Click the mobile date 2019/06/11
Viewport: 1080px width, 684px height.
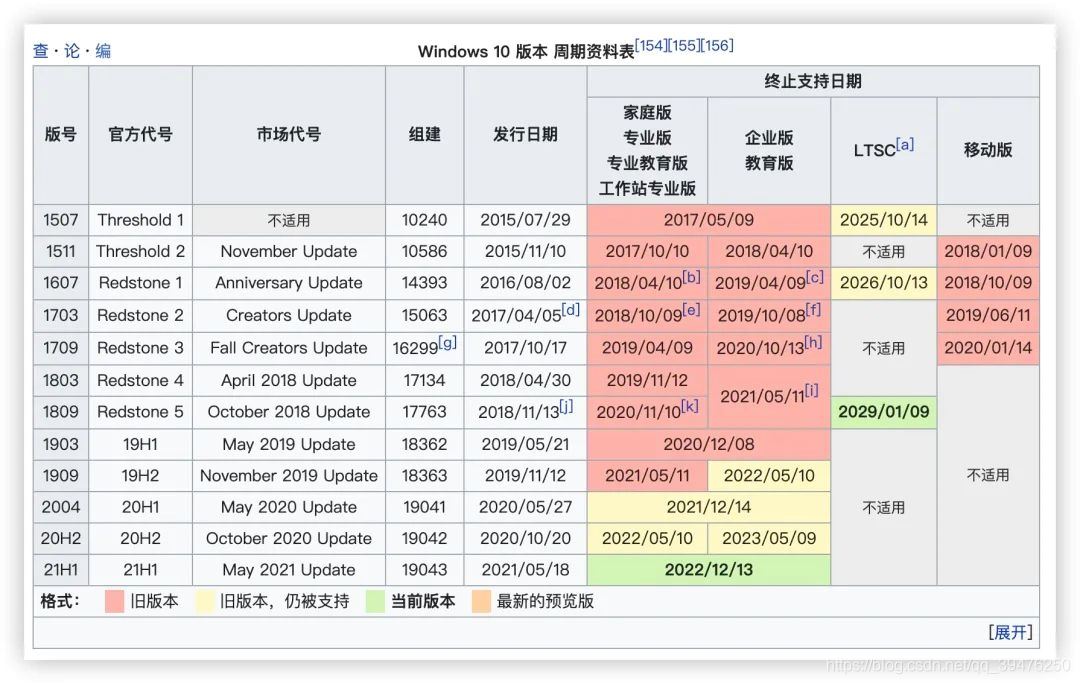click(x=988, y=315)
